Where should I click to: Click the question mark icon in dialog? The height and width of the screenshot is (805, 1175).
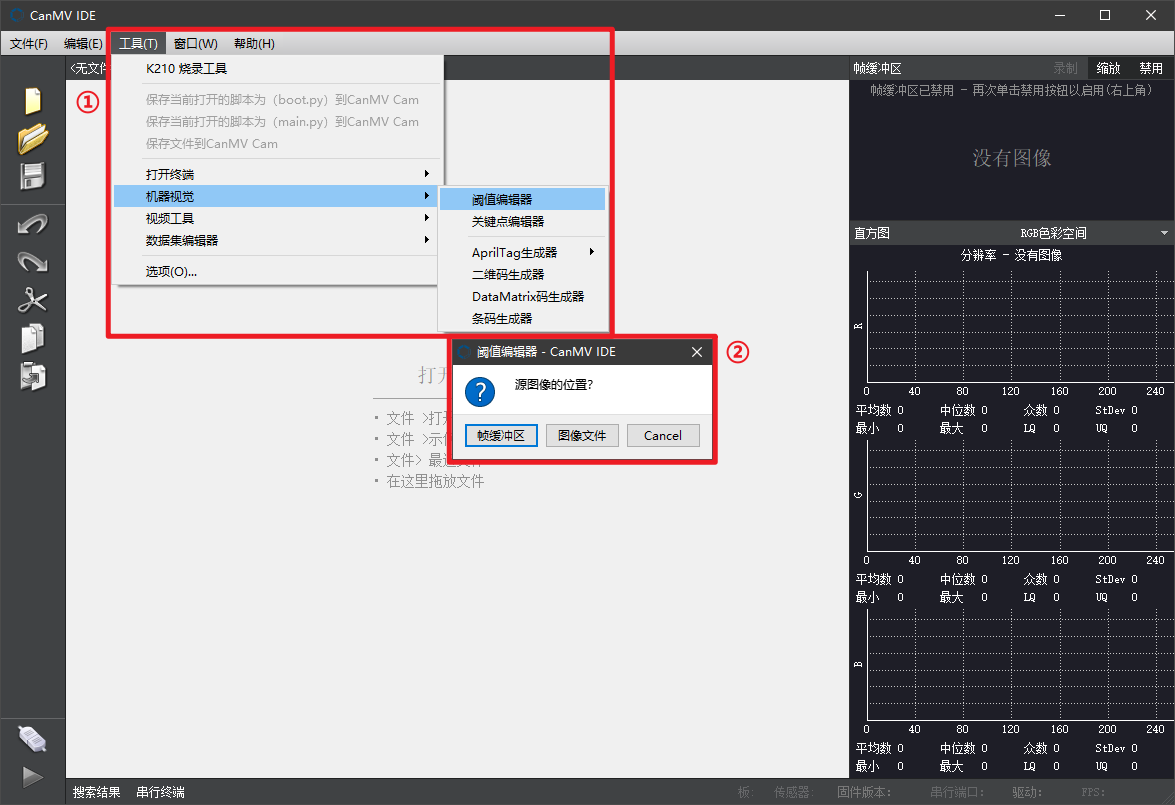(480, 391)
